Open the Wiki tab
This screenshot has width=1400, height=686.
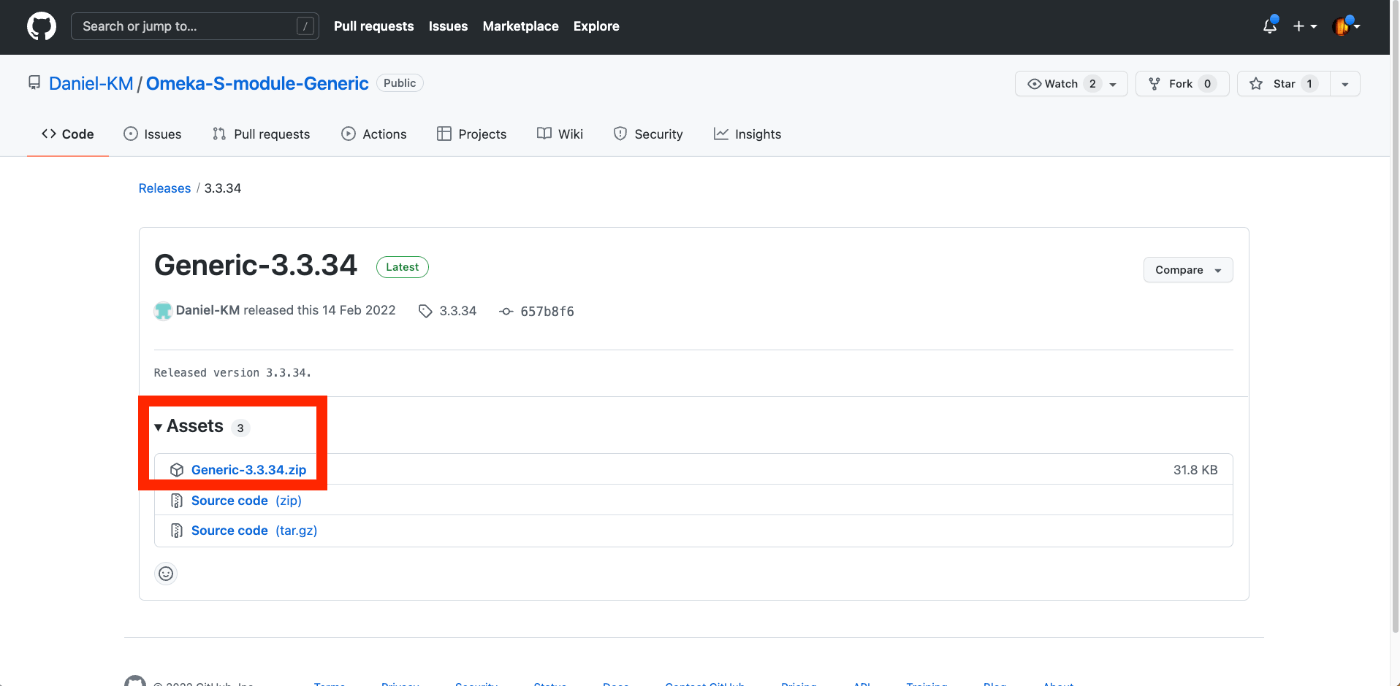[560, 134]
